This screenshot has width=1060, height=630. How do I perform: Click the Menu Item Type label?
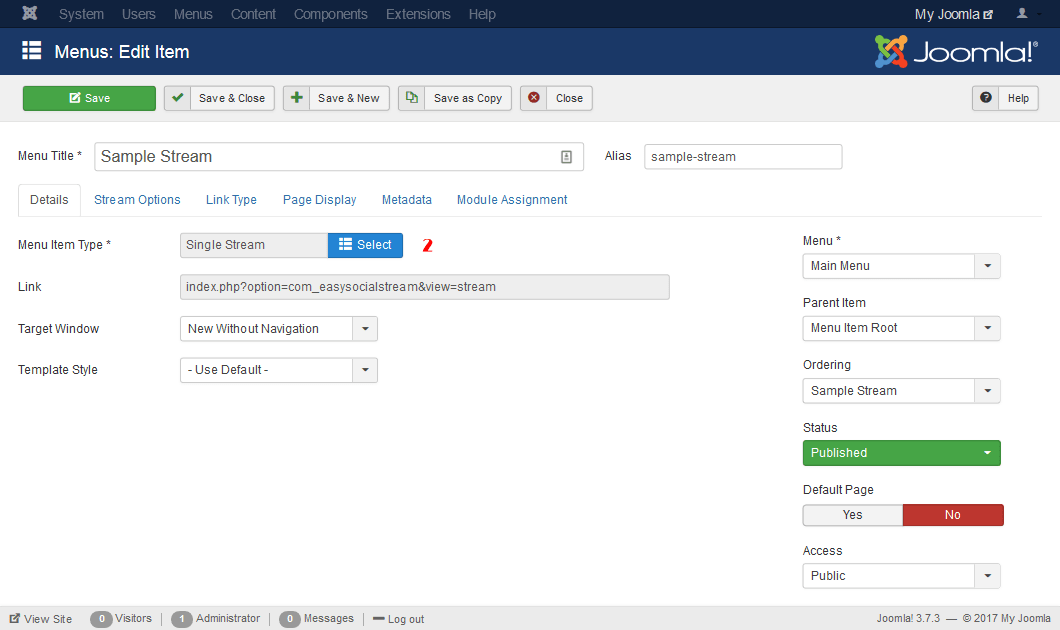(x=64, y=245)
